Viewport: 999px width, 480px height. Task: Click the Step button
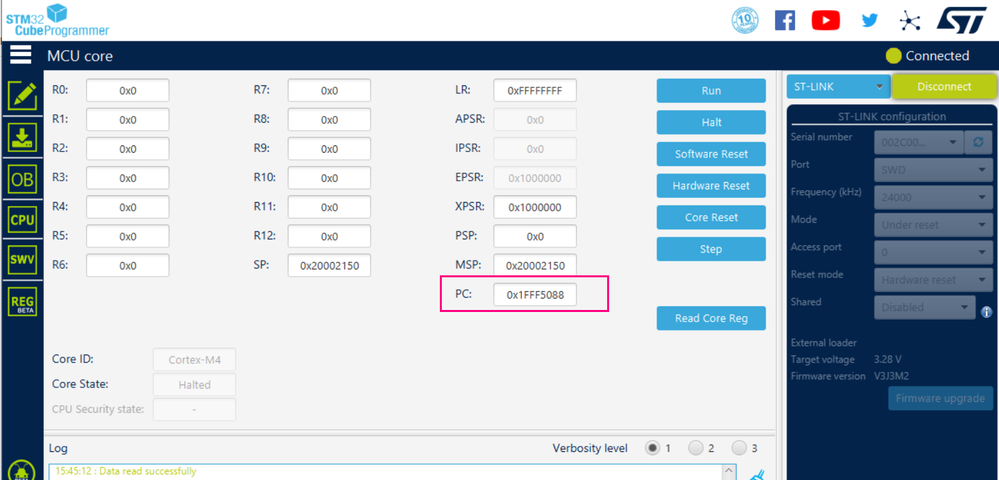point(711,249)
